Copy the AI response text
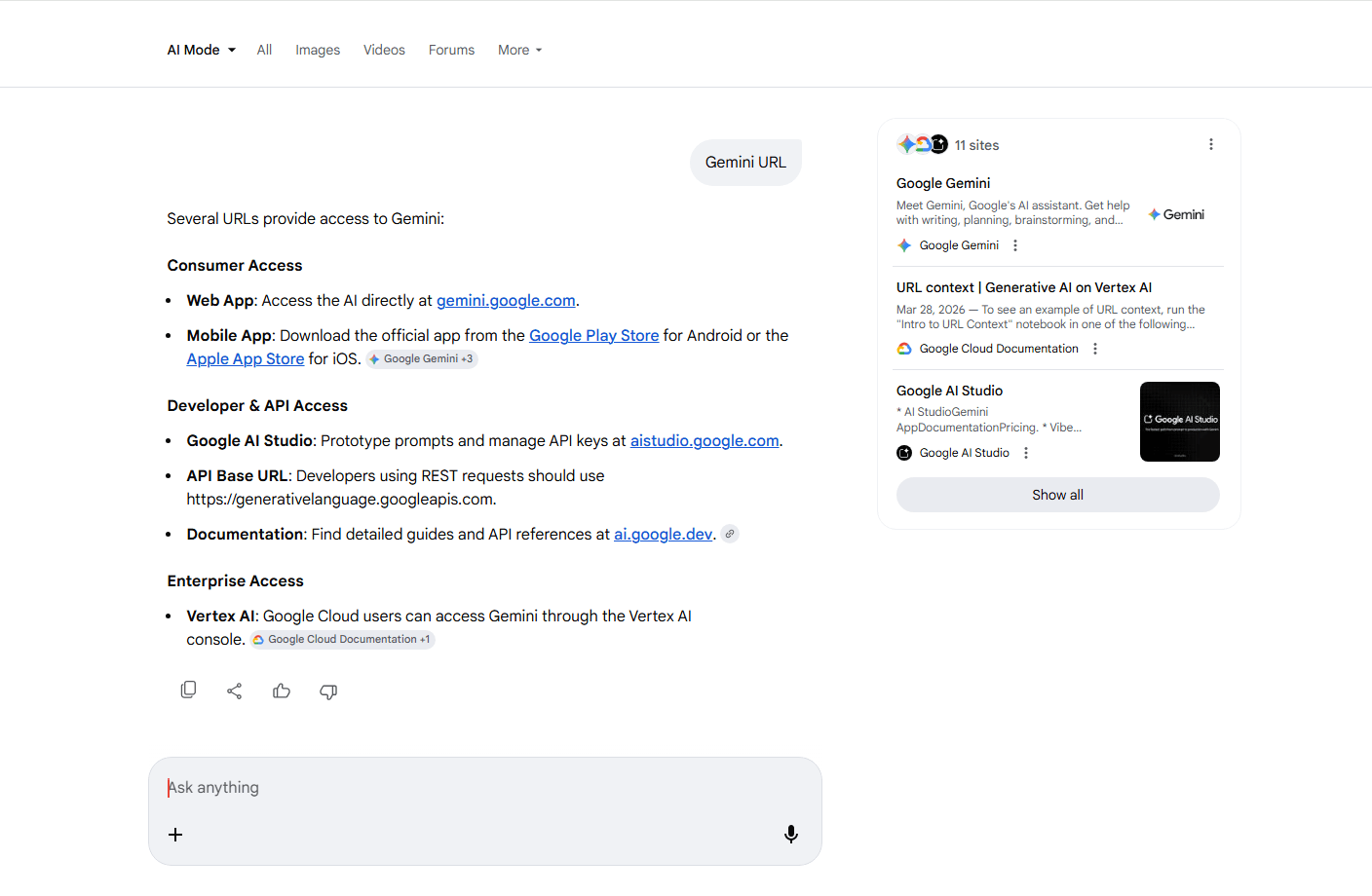1372x896 pixels. (x=188, y=690)
